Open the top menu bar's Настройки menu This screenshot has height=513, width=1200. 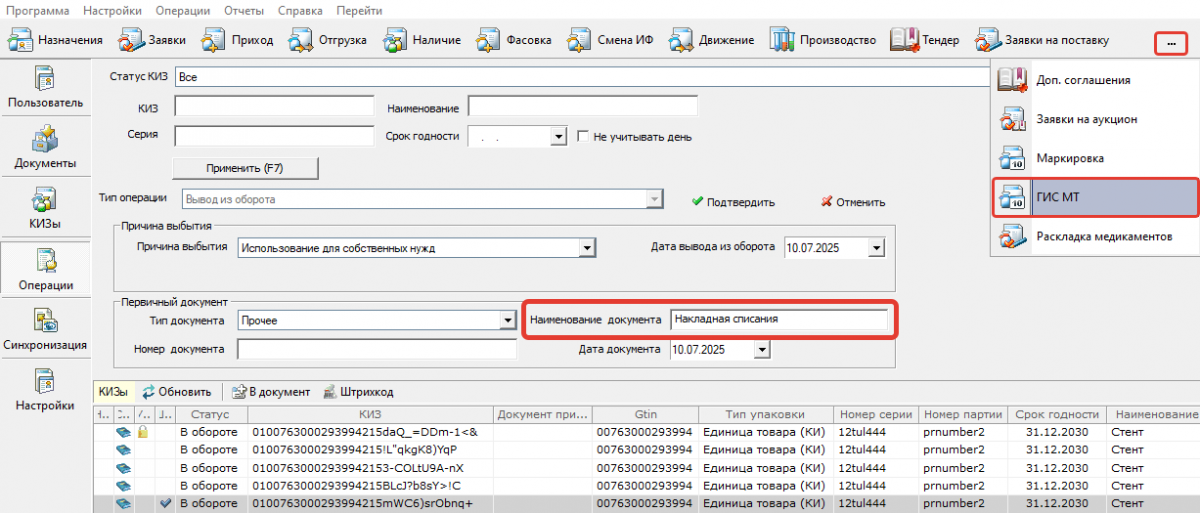(113, 10)
